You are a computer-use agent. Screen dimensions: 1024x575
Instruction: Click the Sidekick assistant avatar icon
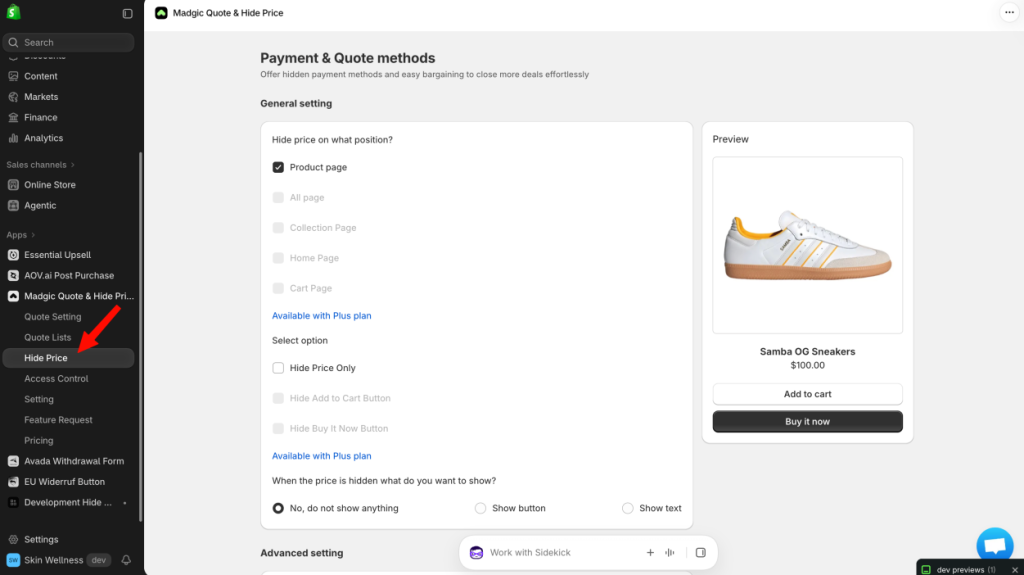[x=477, y=553]
